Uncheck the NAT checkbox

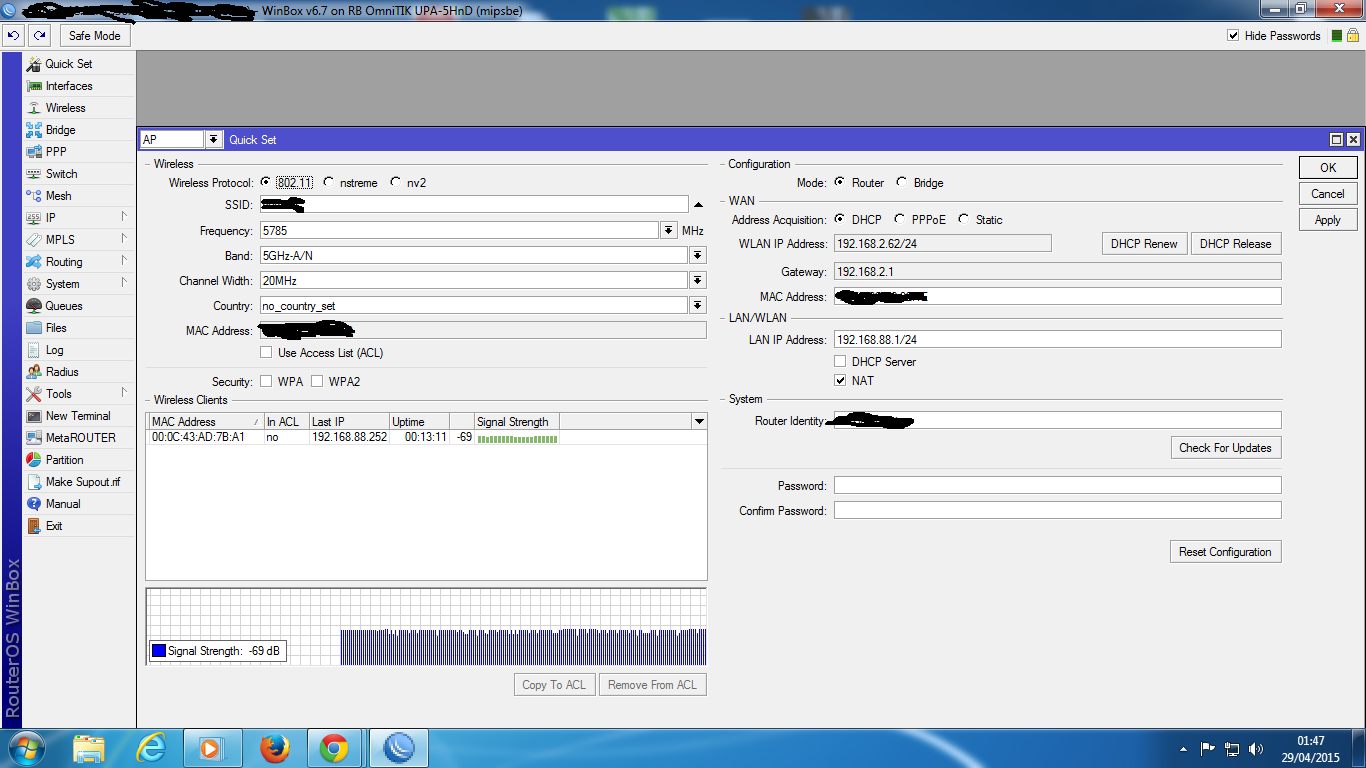[841, 381]
